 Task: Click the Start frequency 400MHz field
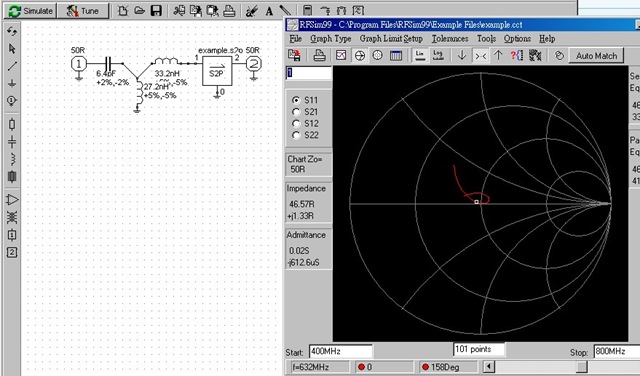point(340,351)
